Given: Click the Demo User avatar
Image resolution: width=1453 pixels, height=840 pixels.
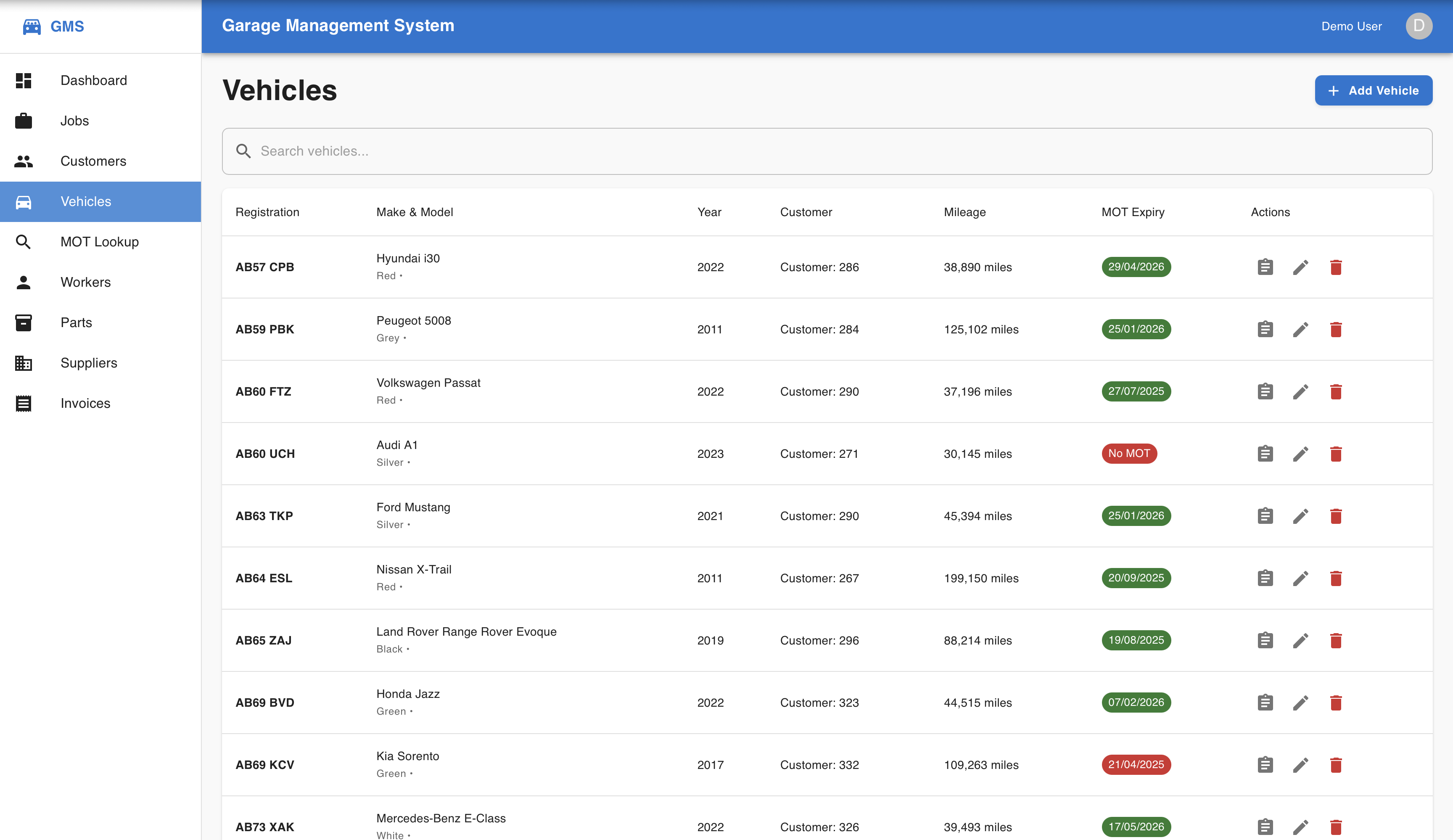Looking at the screenshot, I should pyautogui.click(x=1419, y=26).
